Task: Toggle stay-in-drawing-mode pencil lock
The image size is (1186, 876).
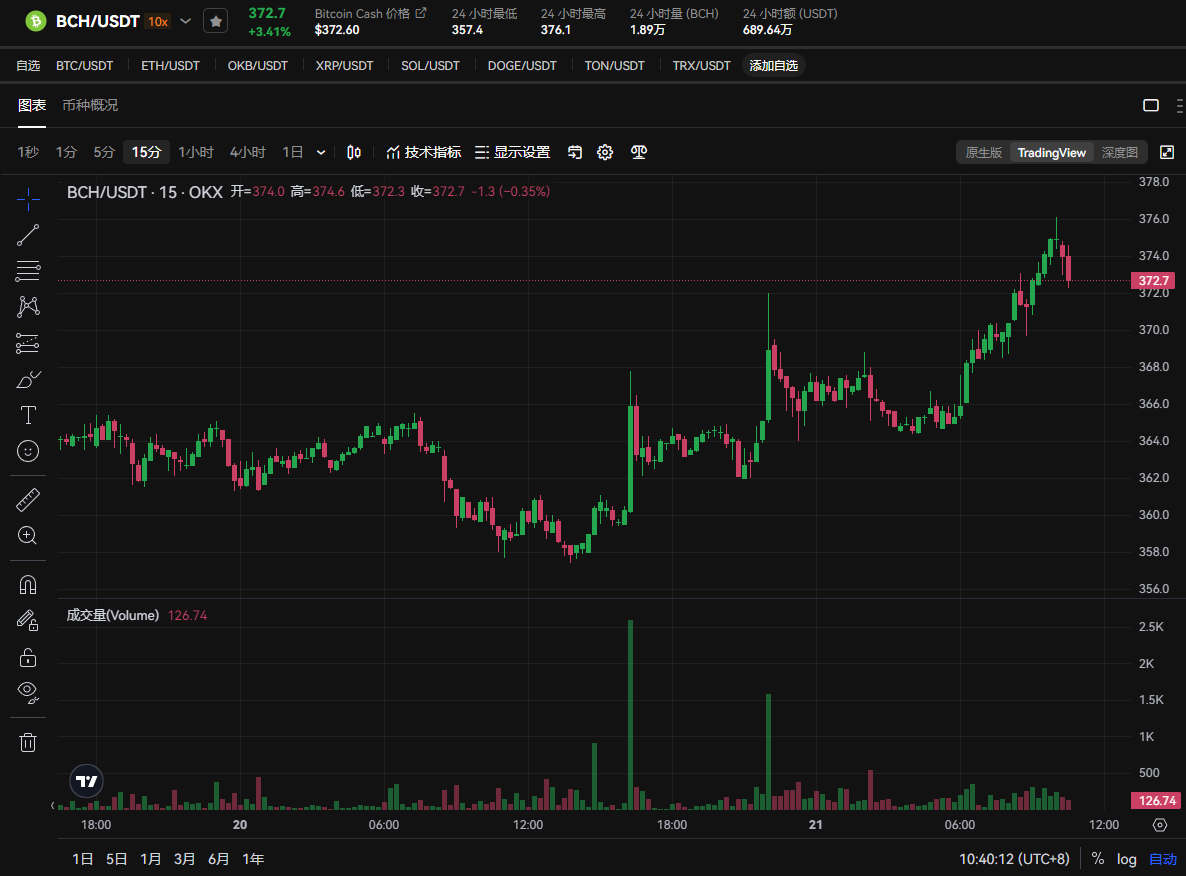Action: pos(28,621)
